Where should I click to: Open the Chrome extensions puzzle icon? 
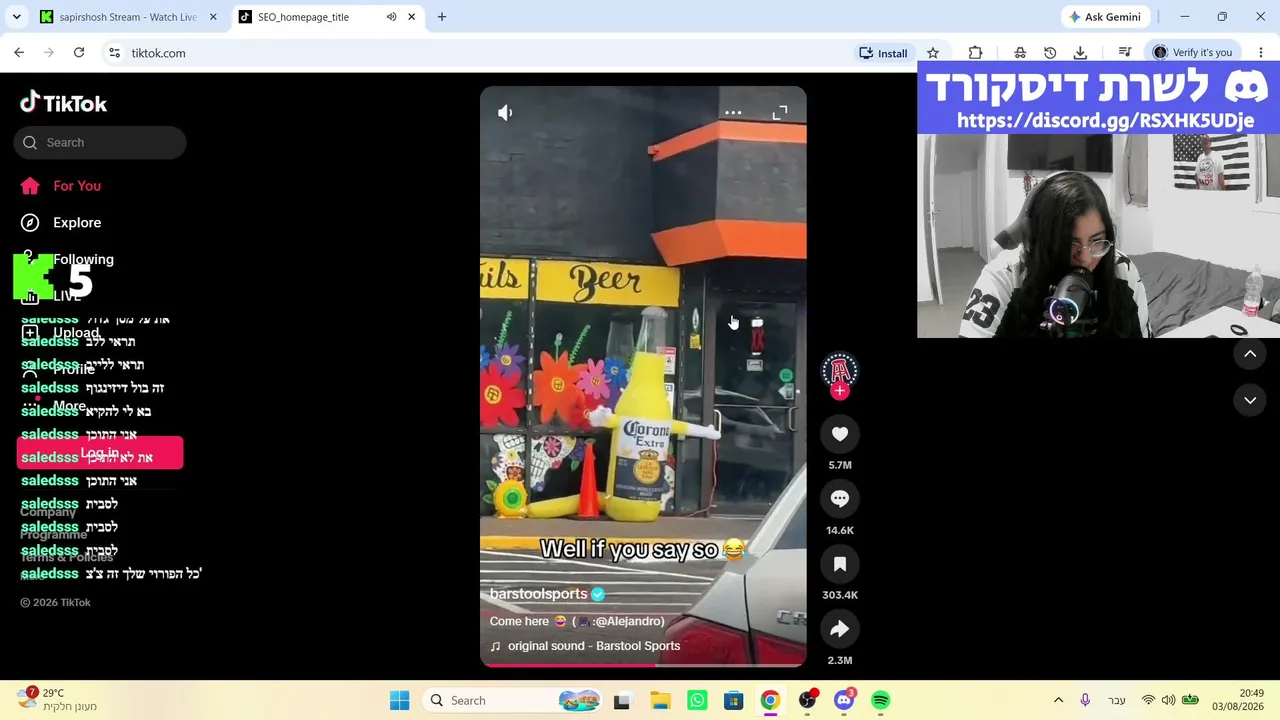pyautogui.click(x=976, y=53)
